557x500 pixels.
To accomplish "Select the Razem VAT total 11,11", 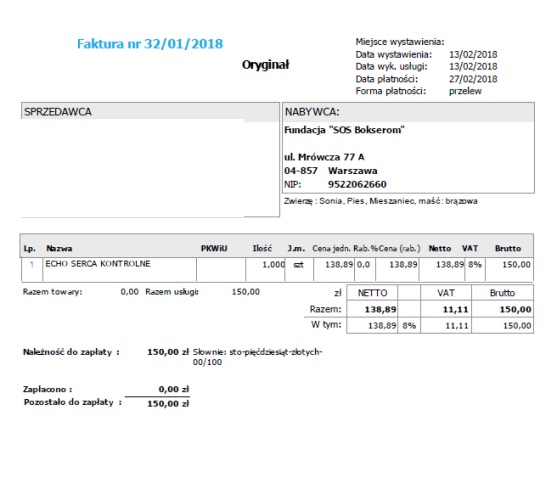I will coord(455,310).
